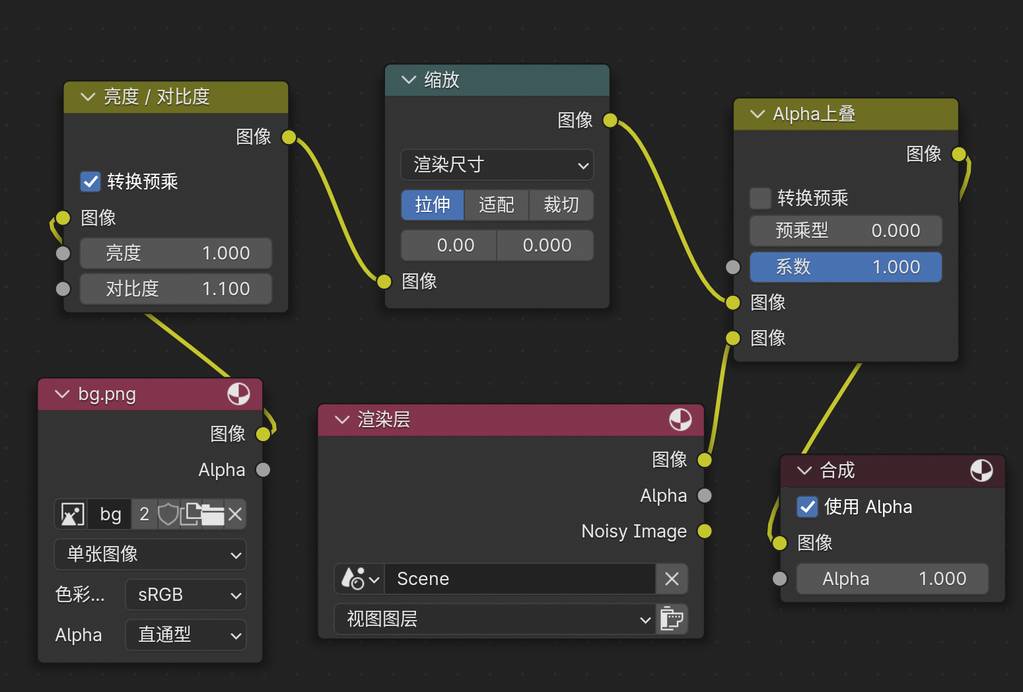Toggle fake user shield for bg image

(x=168, y=514)
